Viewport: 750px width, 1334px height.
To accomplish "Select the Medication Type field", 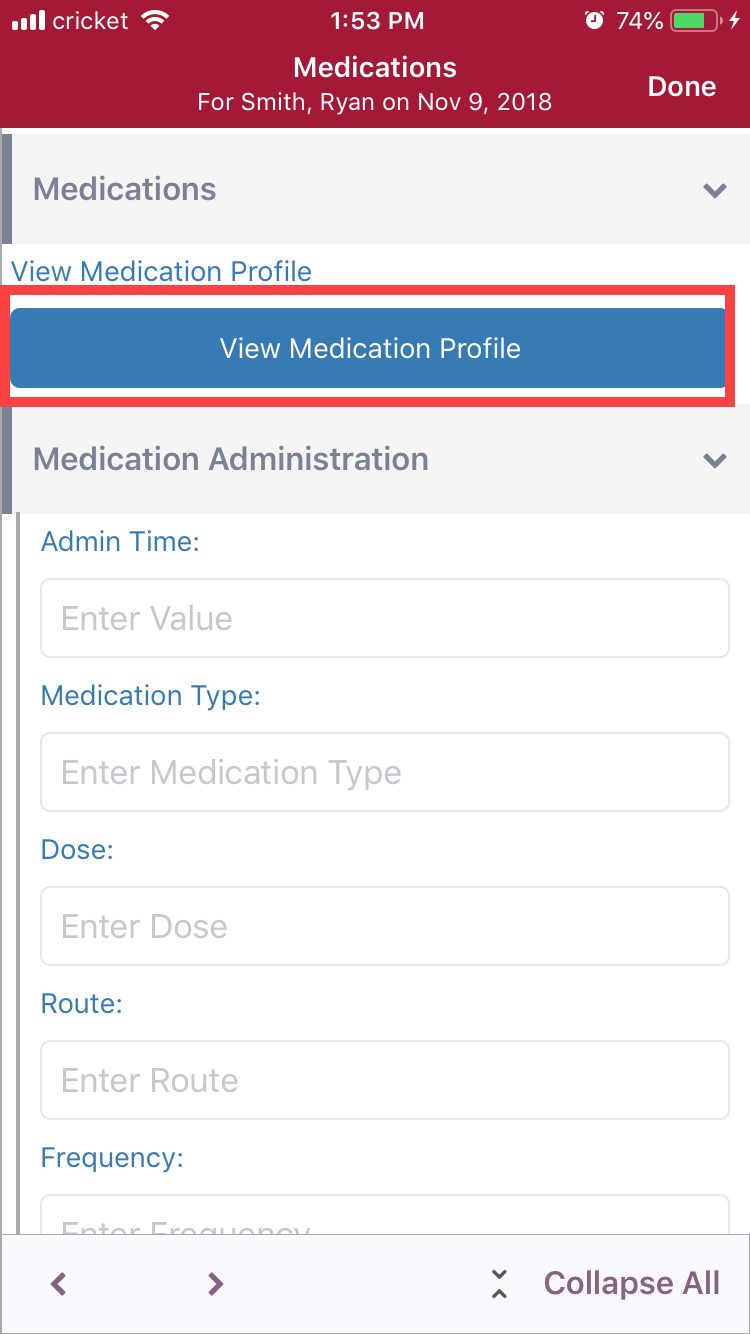I will [x=385, y=772].
